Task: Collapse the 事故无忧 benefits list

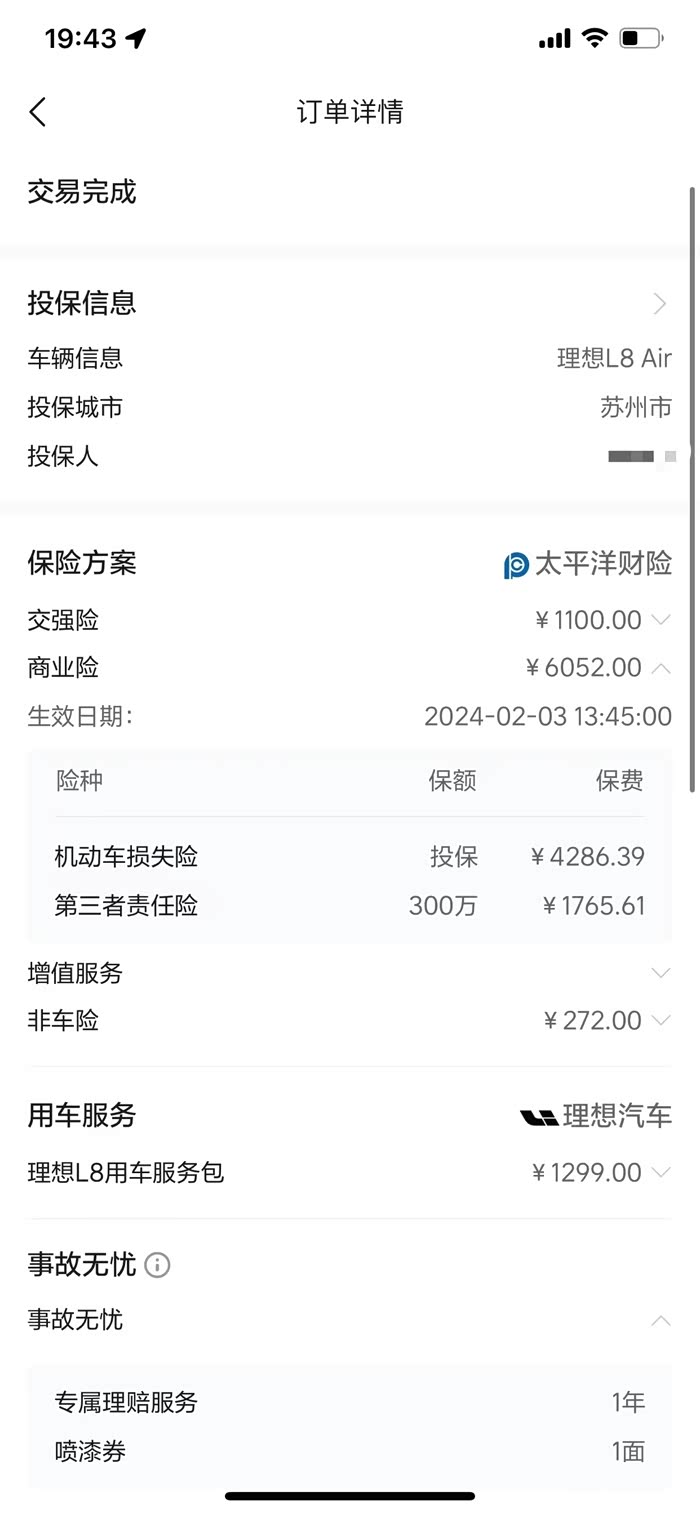Action: click(x=660, y=1321)
